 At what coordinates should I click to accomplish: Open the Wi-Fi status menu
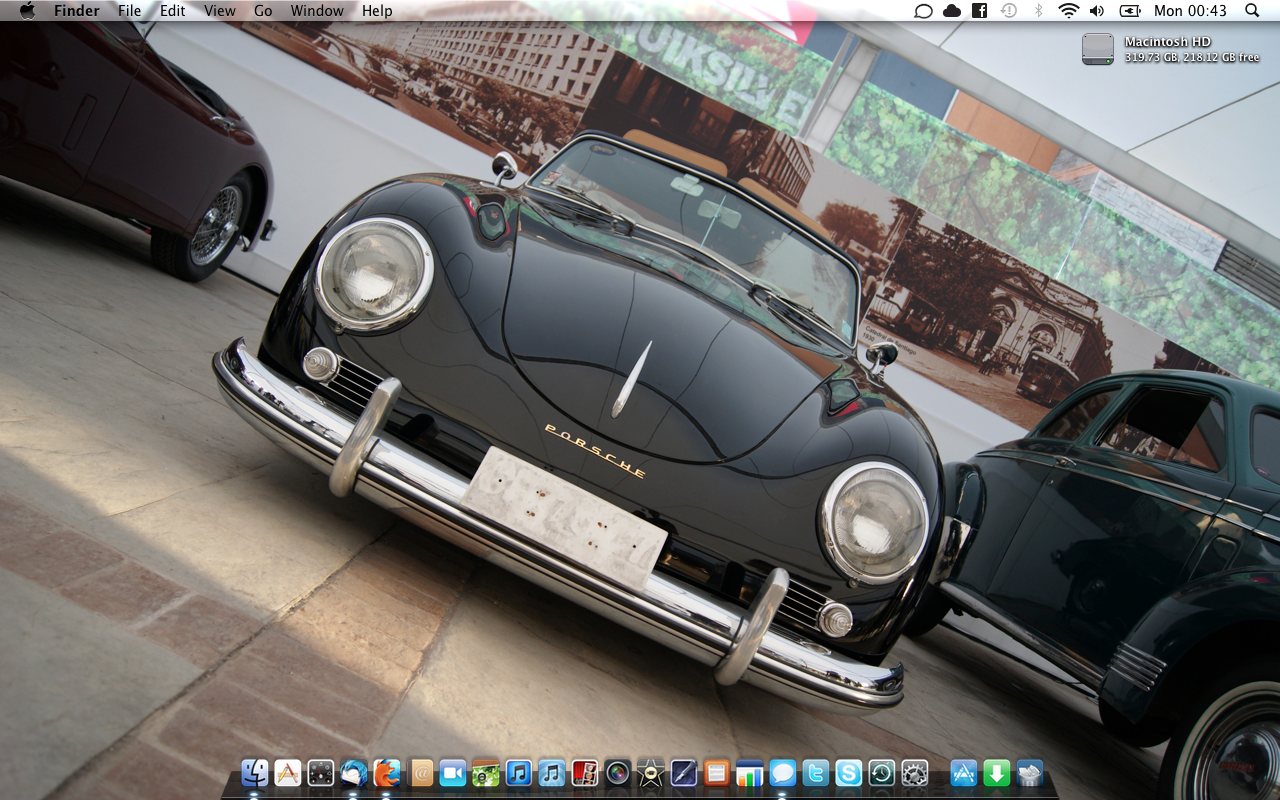(1068, 11)
